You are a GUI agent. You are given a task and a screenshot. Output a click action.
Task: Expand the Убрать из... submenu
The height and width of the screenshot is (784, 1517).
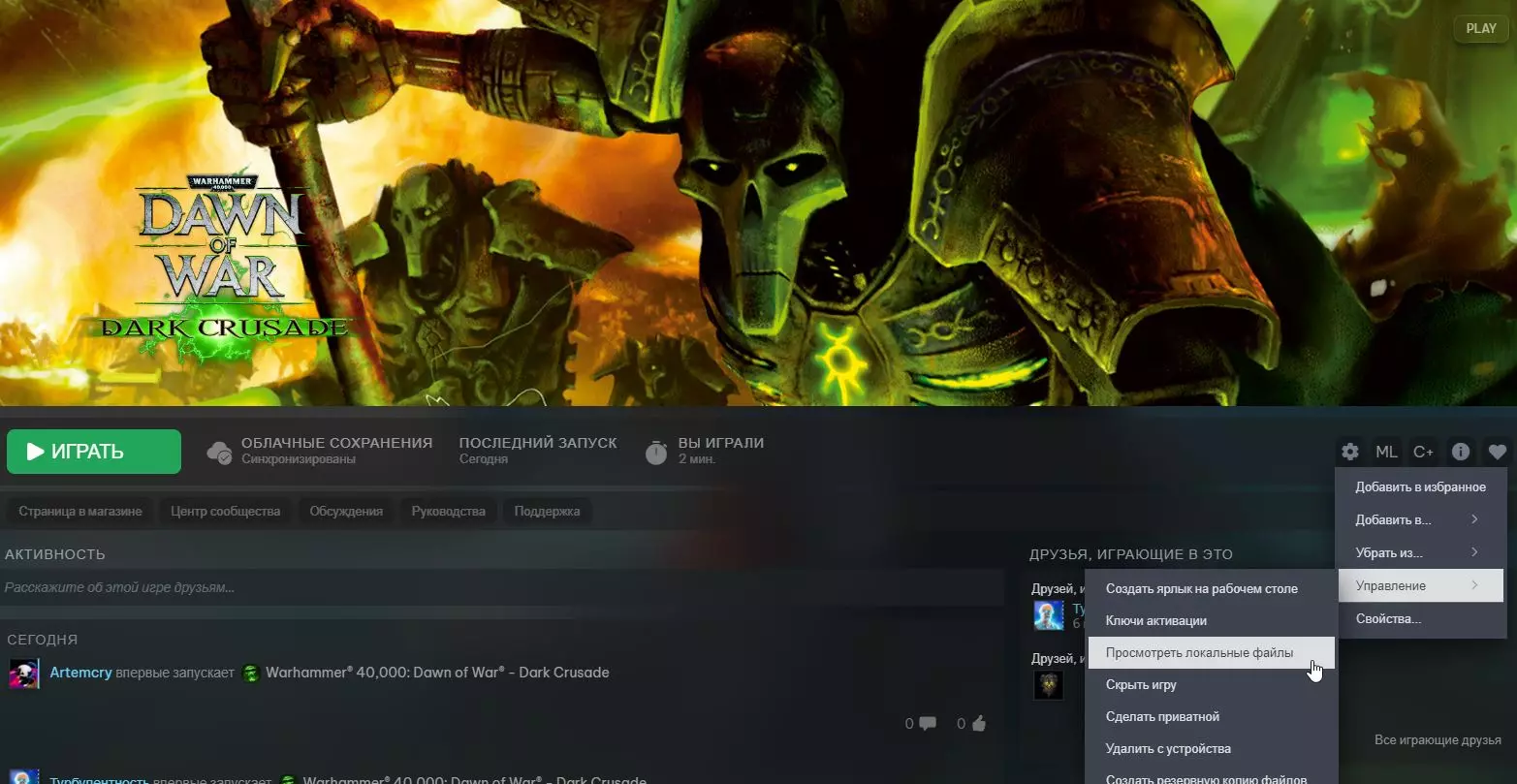point(1419,552)
